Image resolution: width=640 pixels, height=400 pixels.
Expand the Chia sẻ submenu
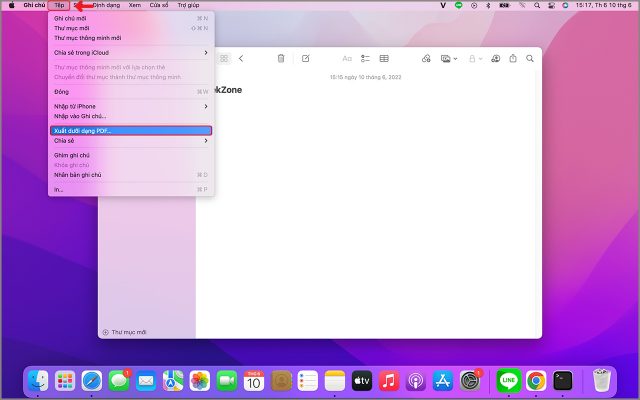coord(130,141)
